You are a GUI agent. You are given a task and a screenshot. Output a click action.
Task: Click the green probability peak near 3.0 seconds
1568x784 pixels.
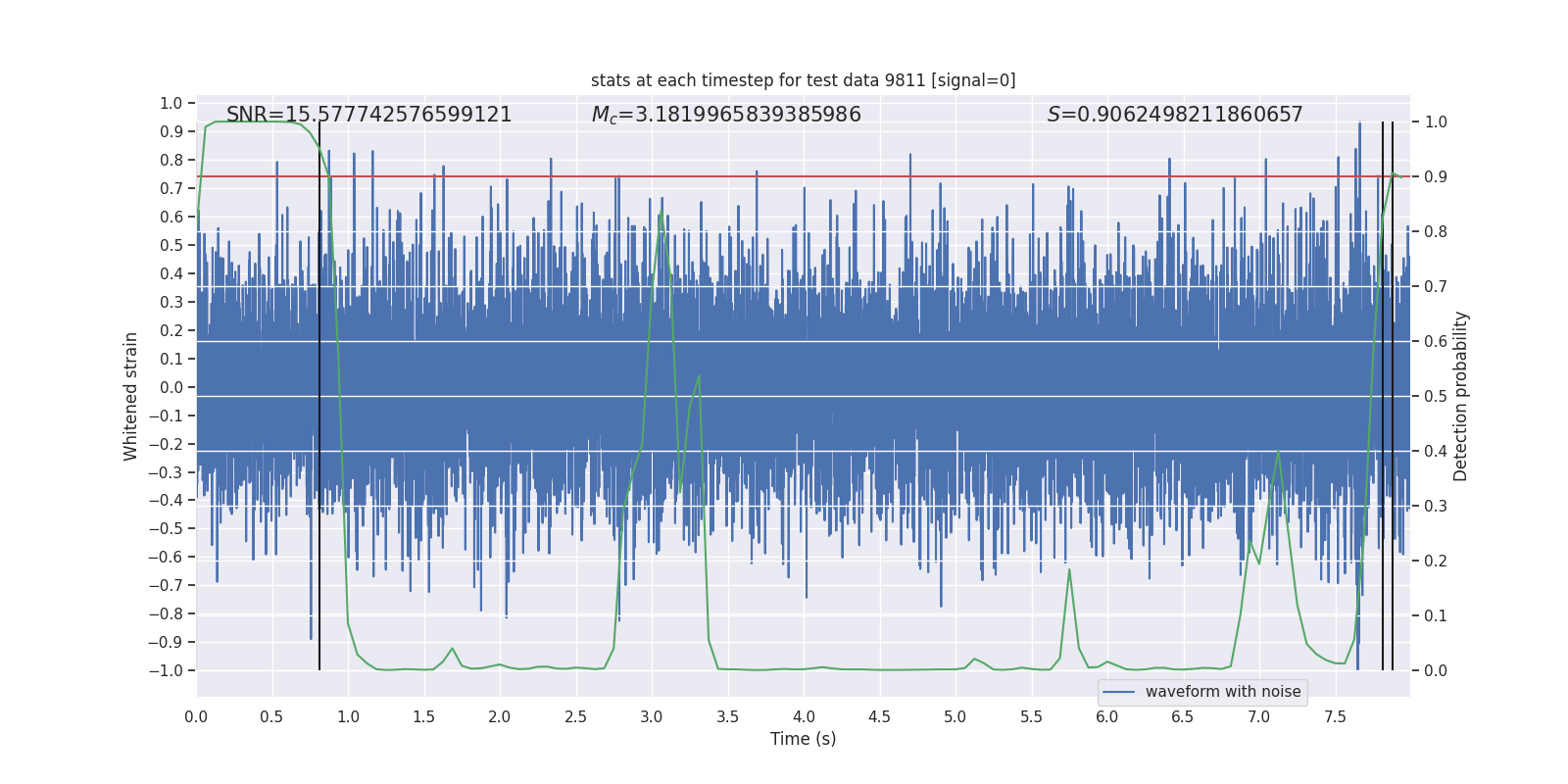[661, 214]
